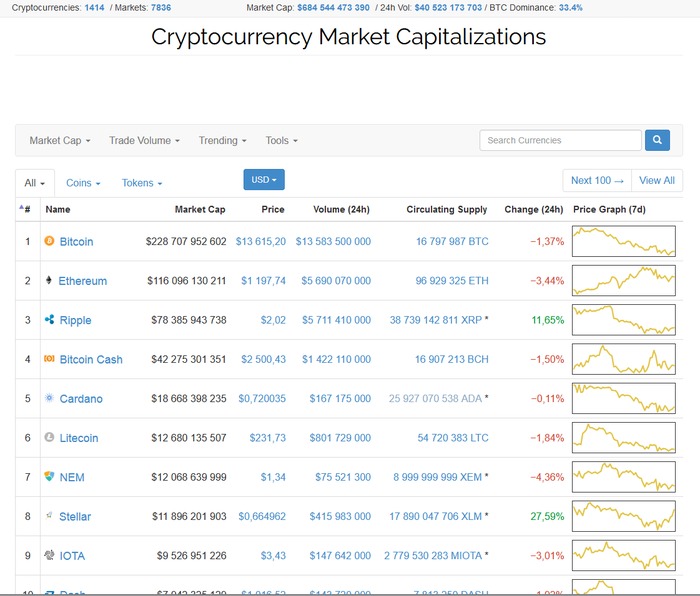Click the Cardano logo icon
Screen dimensions: 700x596
tap(49, 398)
